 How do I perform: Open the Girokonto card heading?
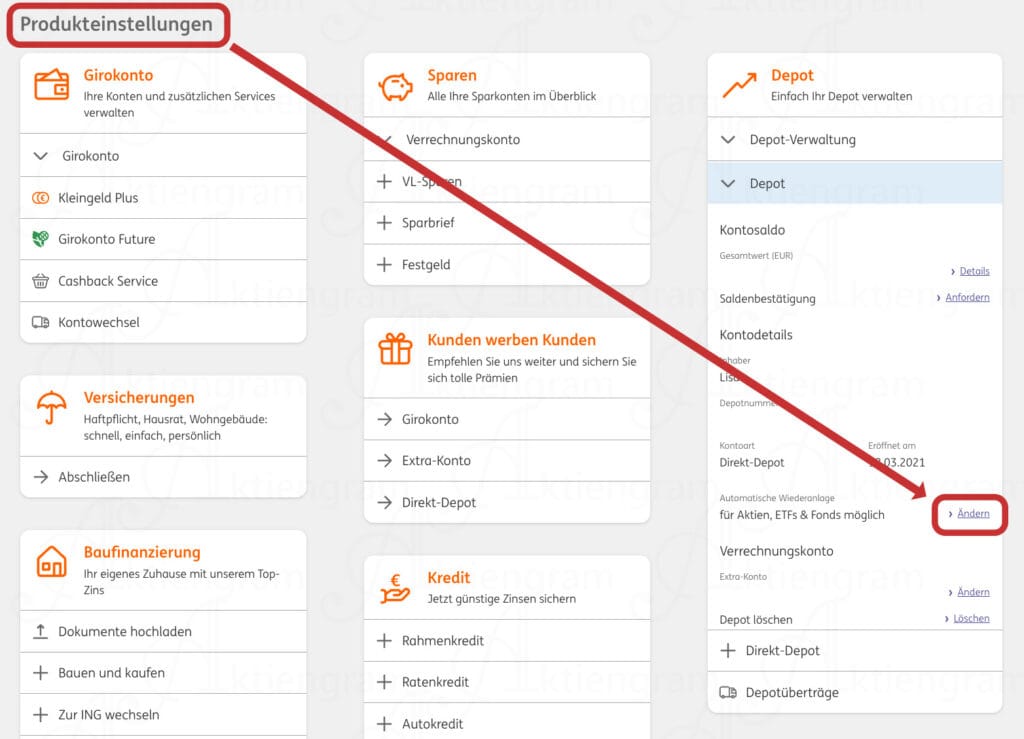pyautogui.click(x=118, y=75)
